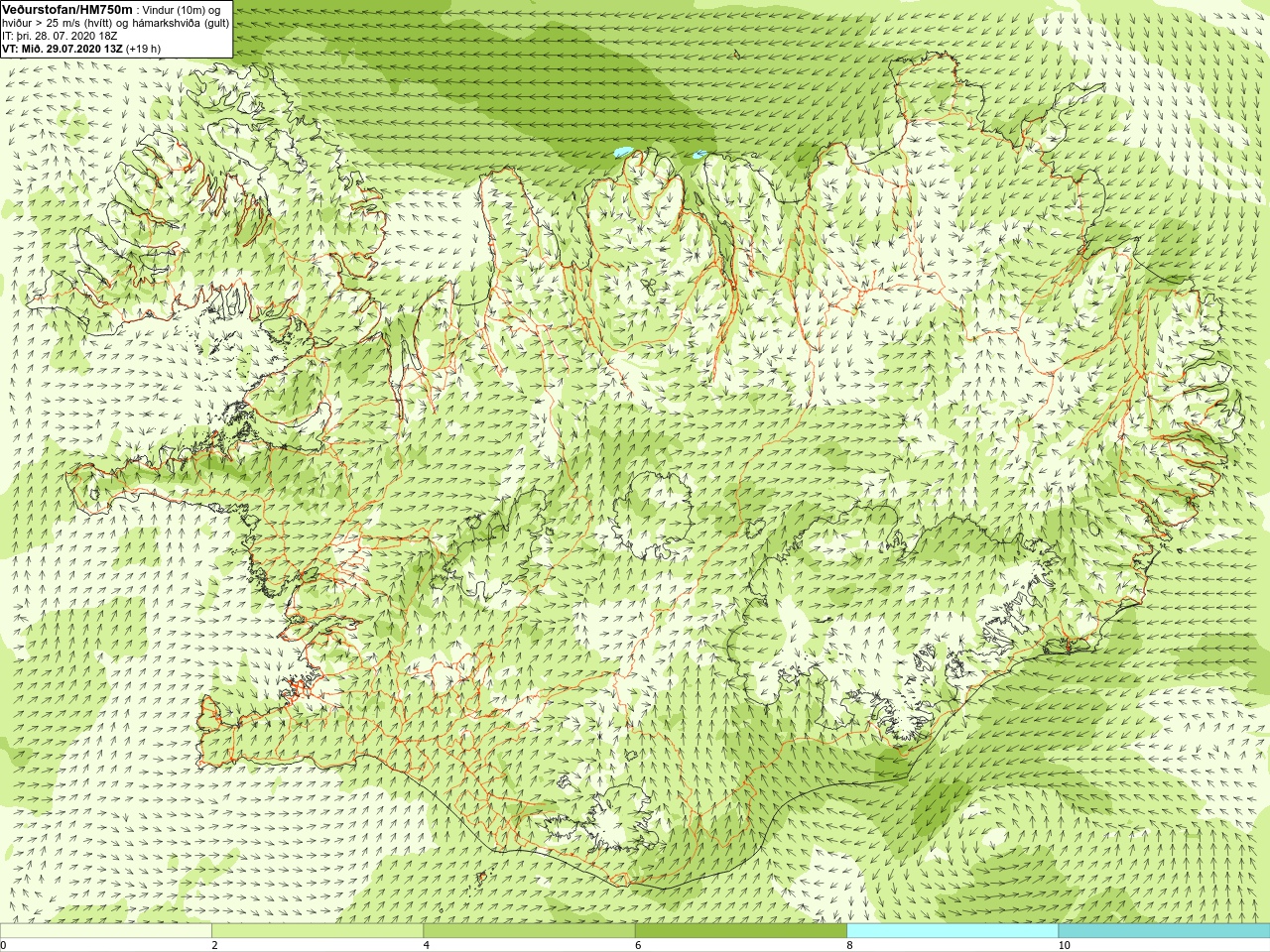1270x952 pixels.
Task: Click the scale tick label '8'
Action: tap(849, 946)
